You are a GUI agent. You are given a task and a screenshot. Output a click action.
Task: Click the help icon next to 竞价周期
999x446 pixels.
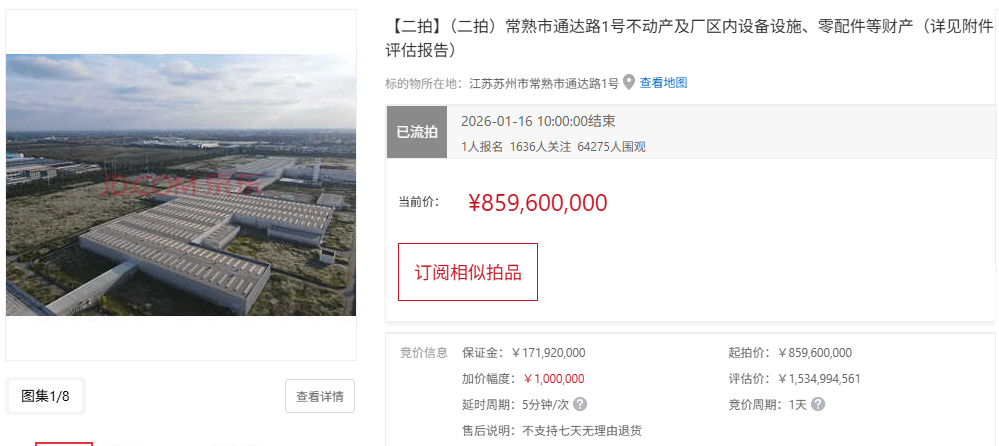tap(818, 404)
